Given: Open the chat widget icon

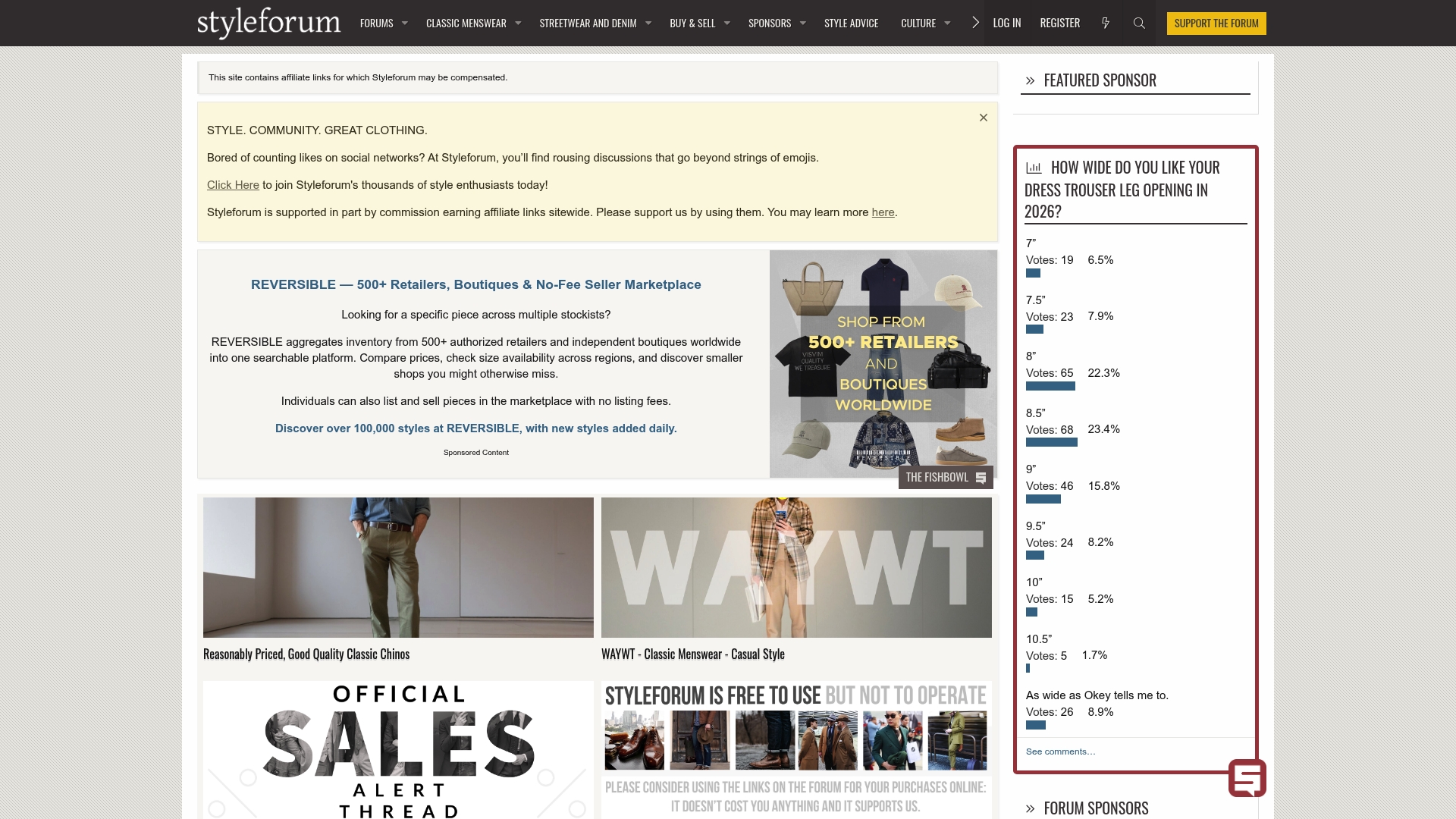Looking at the screenshot, I should (x=1247, y=778).
